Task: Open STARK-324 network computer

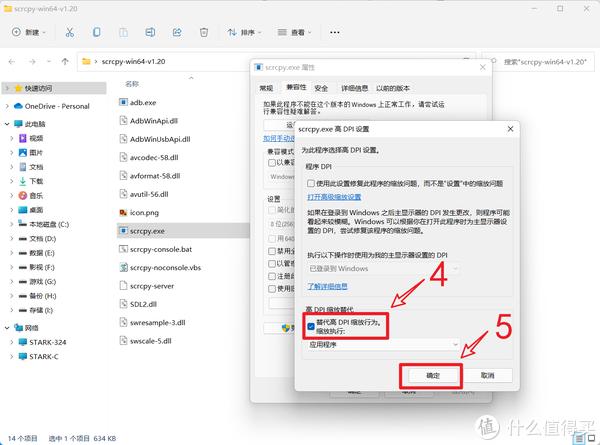Action: tap(42, 342)
